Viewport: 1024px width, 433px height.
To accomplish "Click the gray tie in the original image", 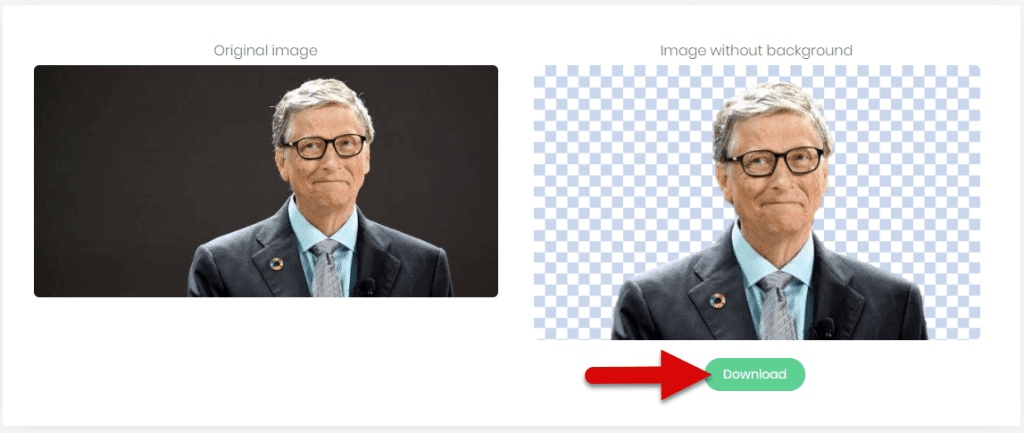I will click(327, 268).
